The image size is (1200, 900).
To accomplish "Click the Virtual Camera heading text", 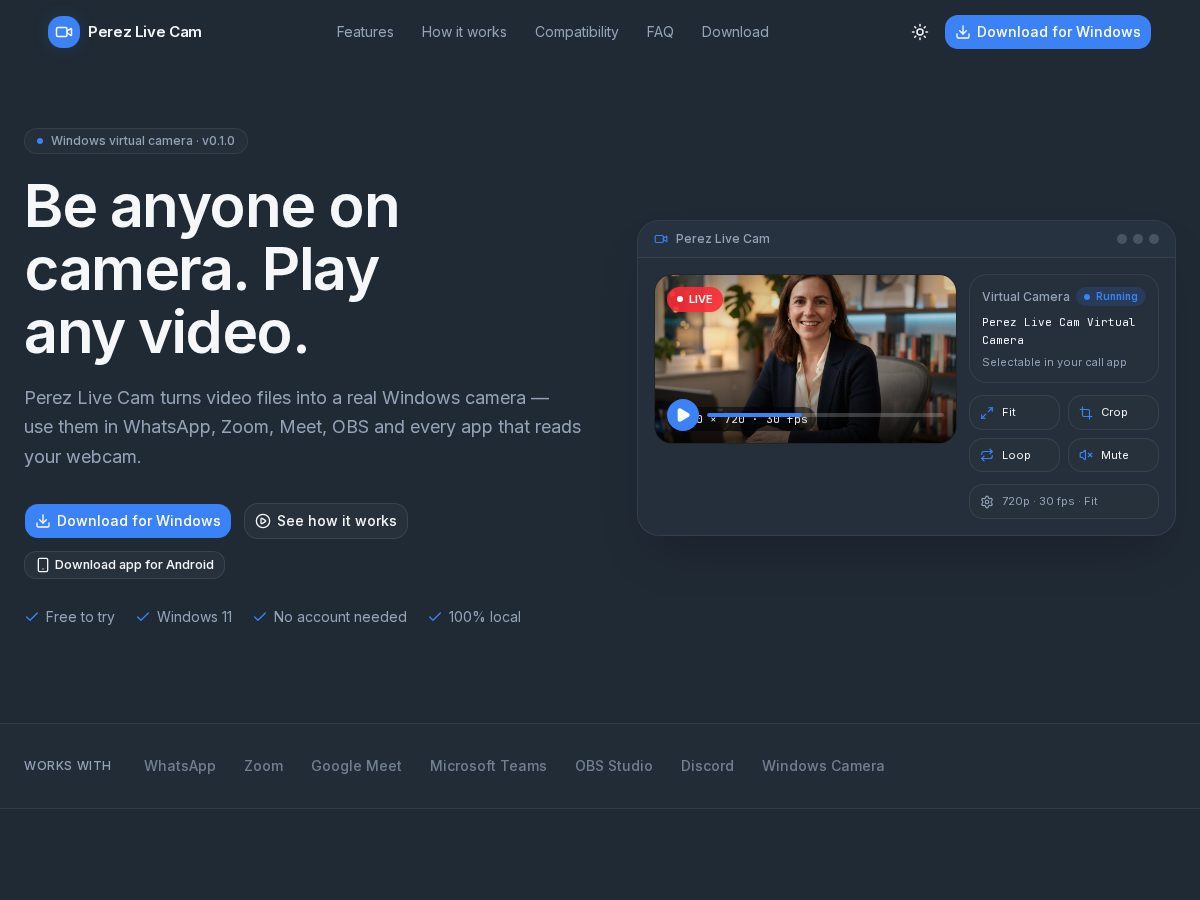I will click(1026, 297).
